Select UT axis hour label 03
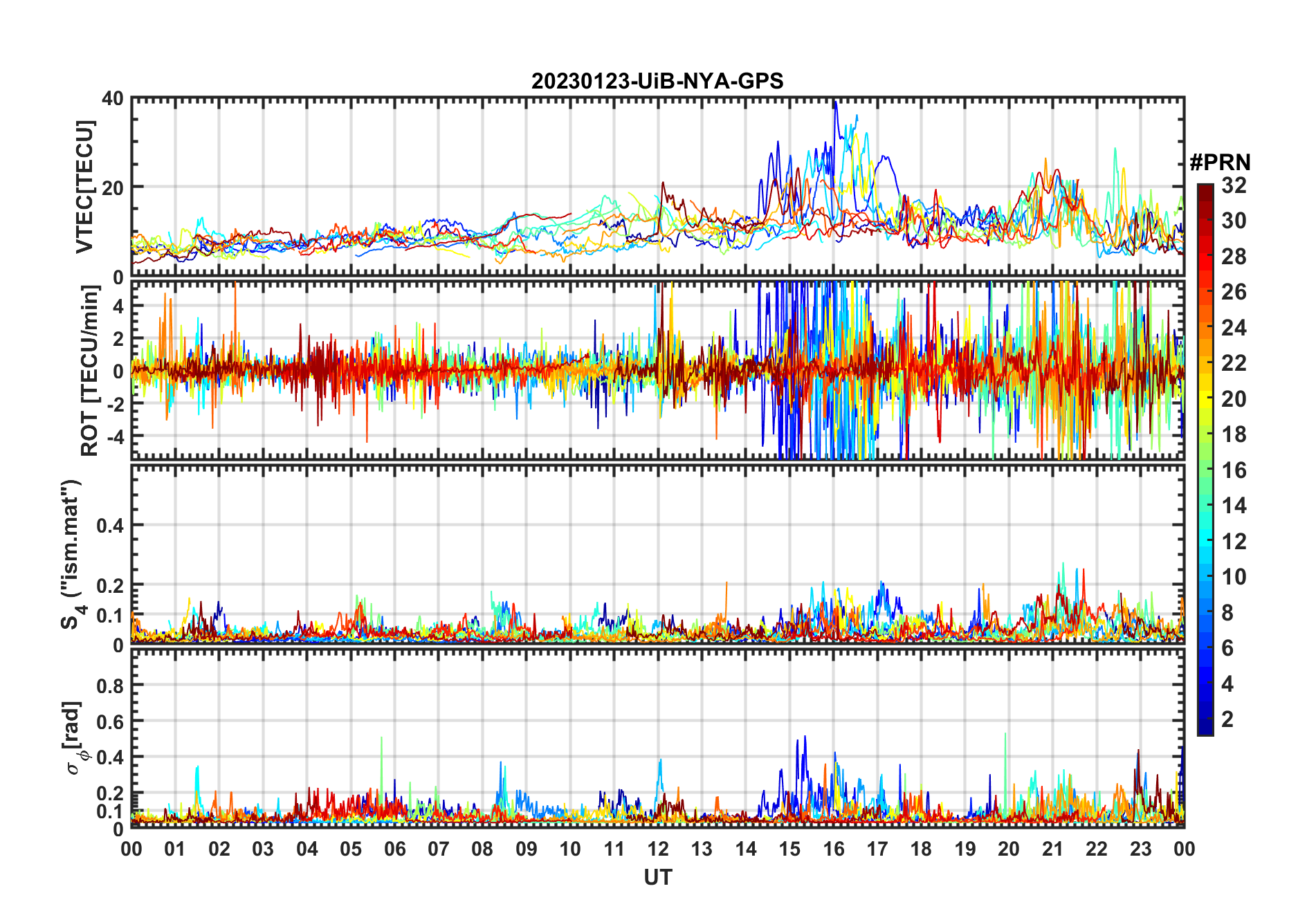Image resolution: width=1316 pixels, height=920 pixels. (x=263, y=849)
